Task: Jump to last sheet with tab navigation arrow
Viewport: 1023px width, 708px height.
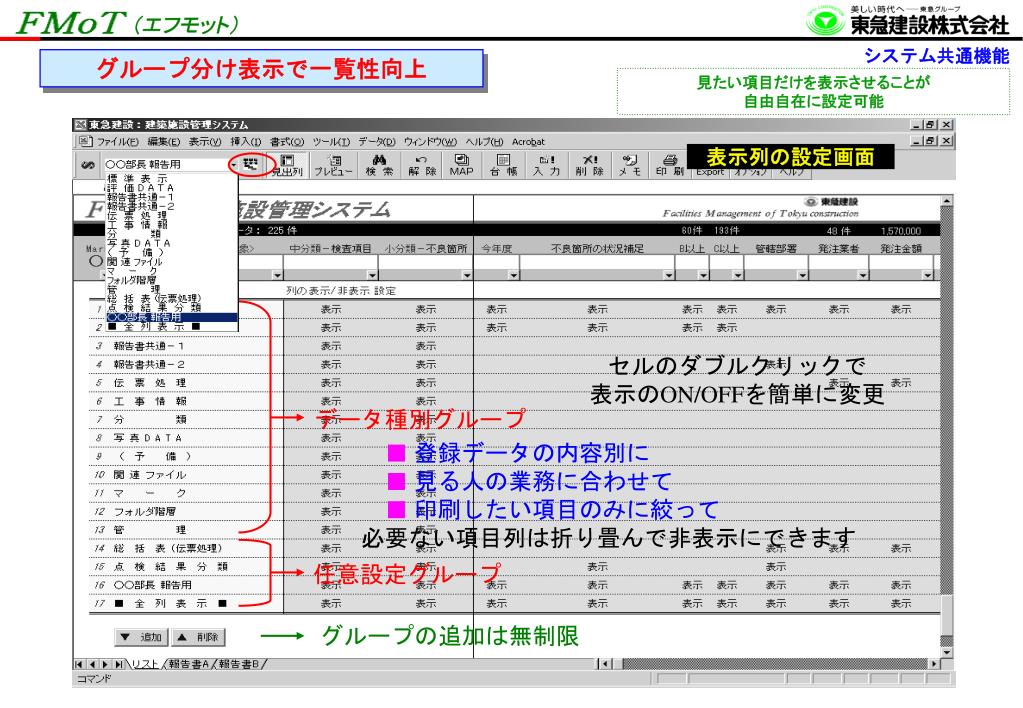Action: click(118, 664)
